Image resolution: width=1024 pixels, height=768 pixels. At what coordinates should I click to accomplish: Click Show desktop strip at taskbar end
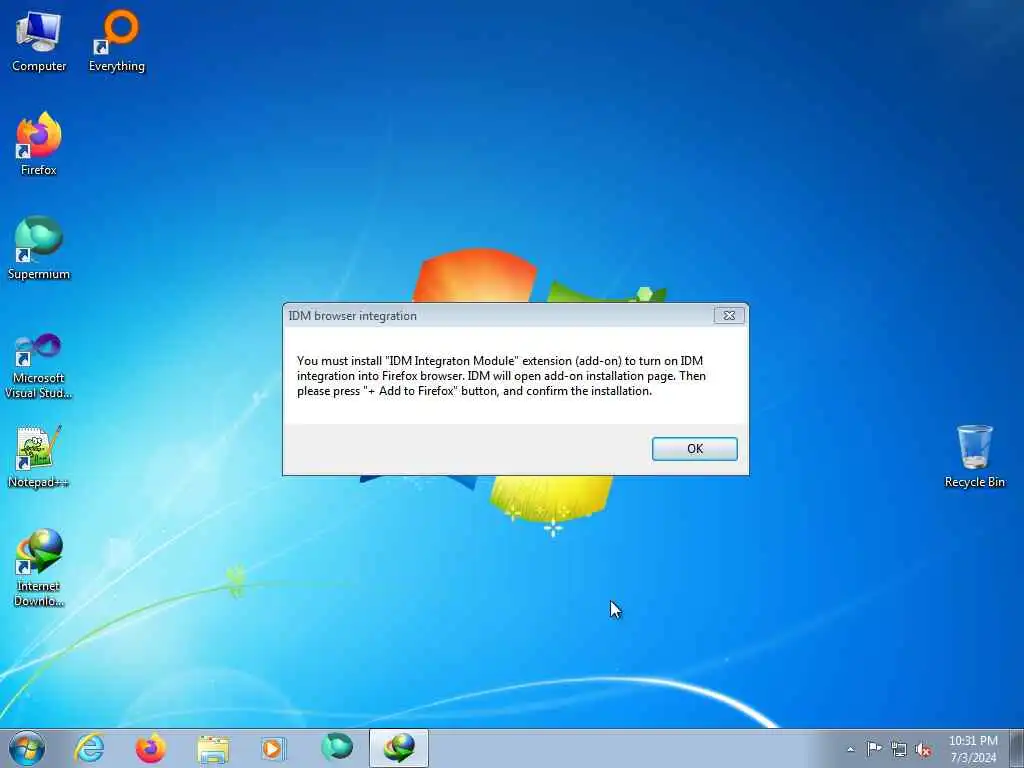coord(1017,748)
